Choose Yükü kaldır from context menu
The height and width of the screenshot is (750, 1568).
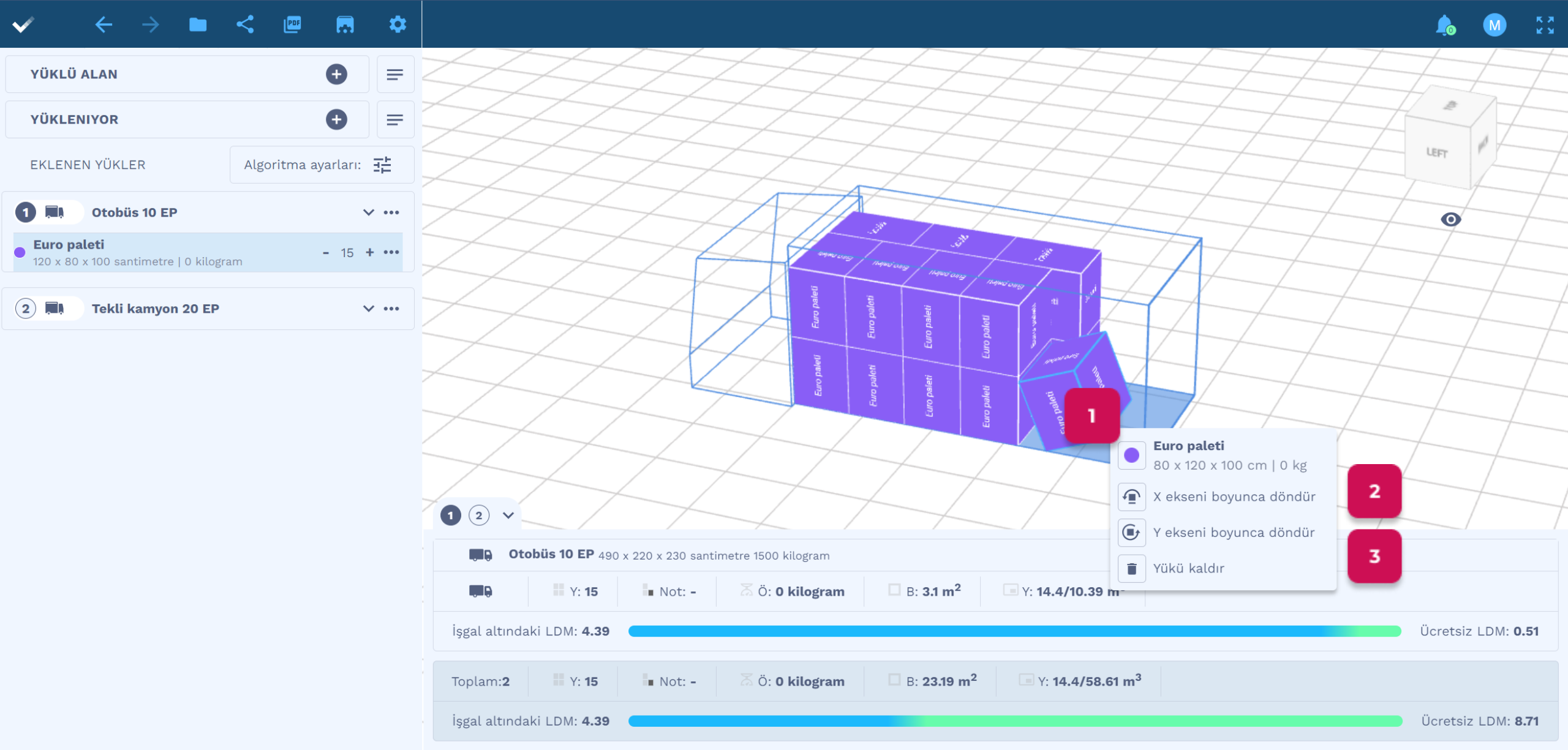(1188, 568)
